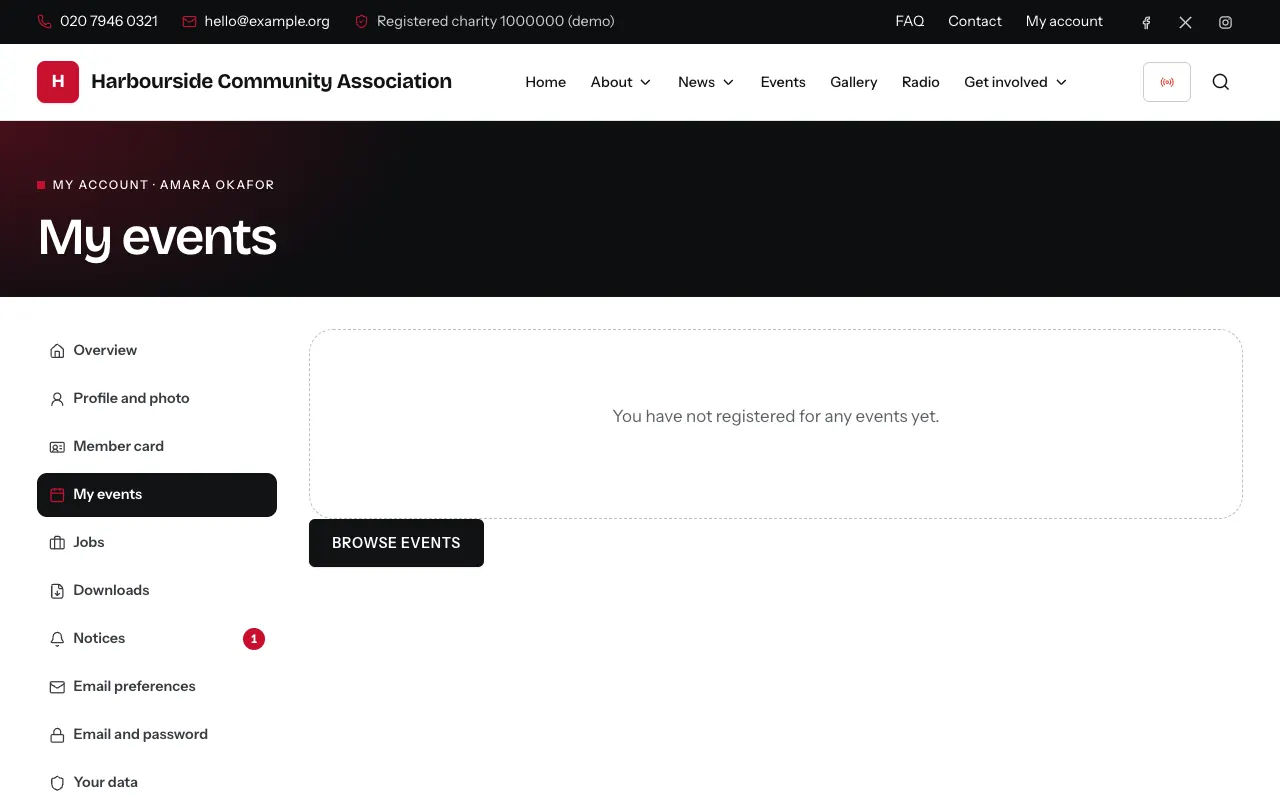Image resolution: width=1280 pixels, height=800 pixels.
Task: Click the Browse Events button
Action: 396,543
